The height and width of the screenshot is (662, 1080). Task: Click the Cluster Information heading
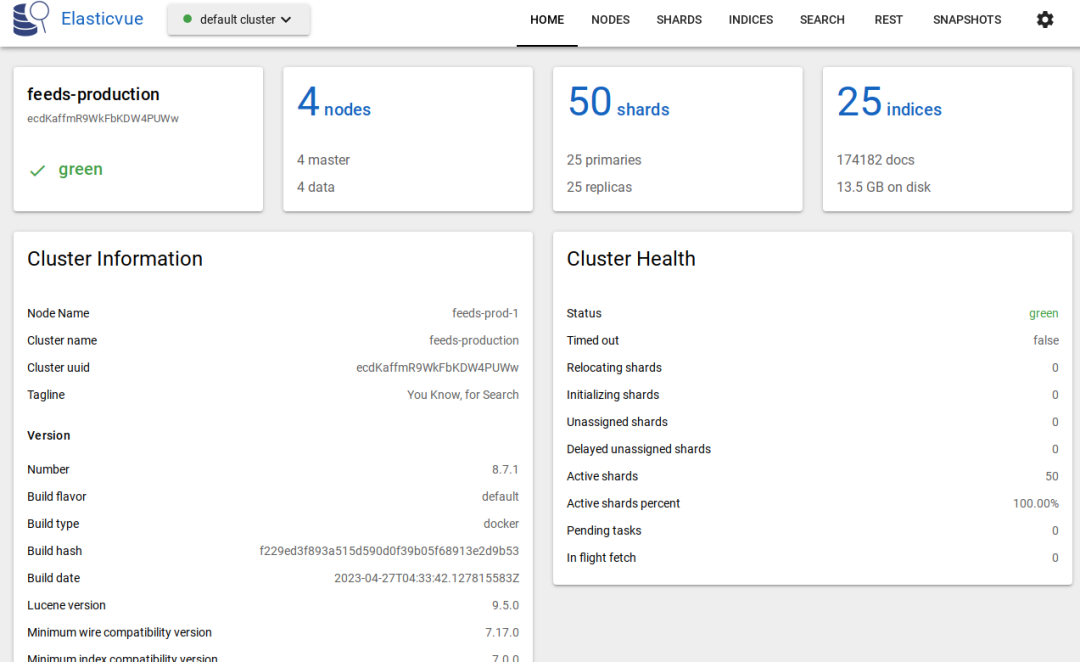pyautogui.click(x=115, y=259)
